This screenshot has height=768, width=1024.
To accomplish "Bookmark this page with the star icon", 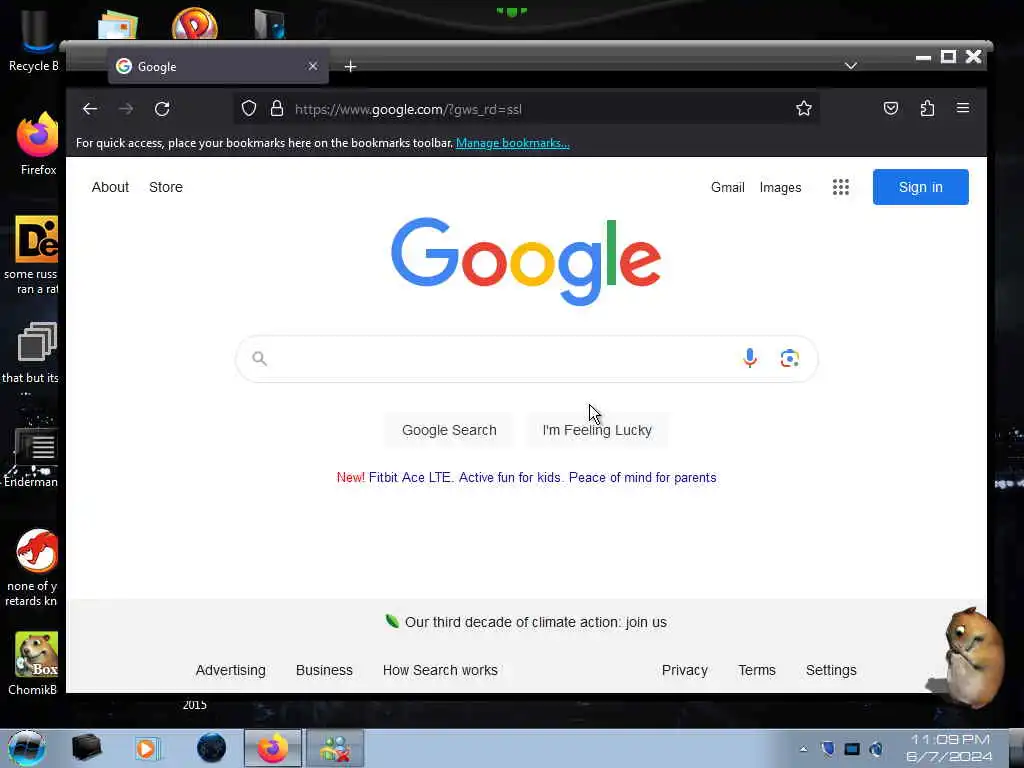I will [x=804, y=108].
